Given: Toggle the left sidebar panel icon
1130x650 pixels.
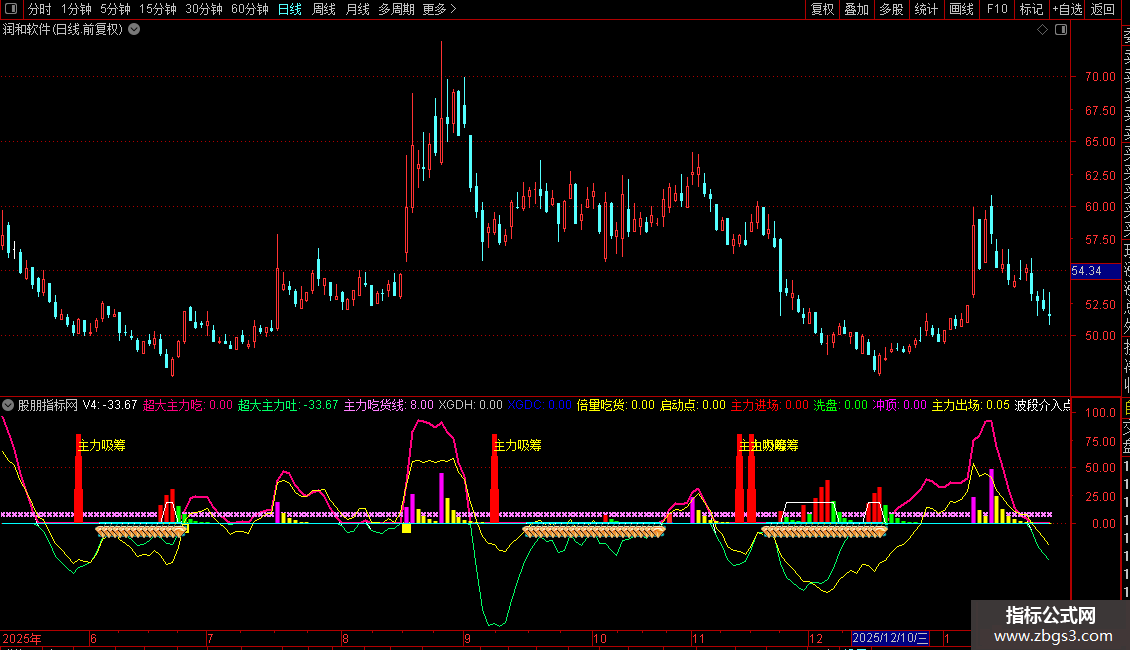Looking at the screenshot, I should pos(12,9).
